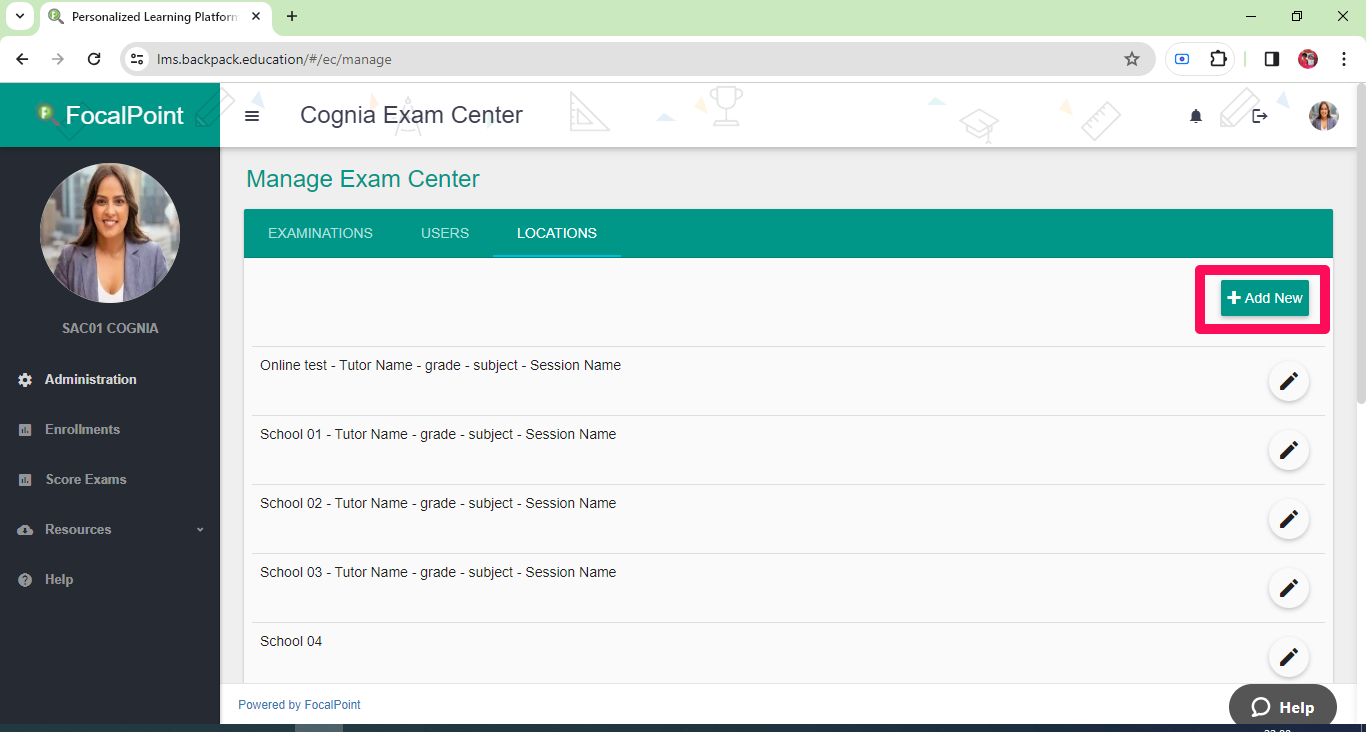Click the Cognia Exam Center title

click(411, 115)
